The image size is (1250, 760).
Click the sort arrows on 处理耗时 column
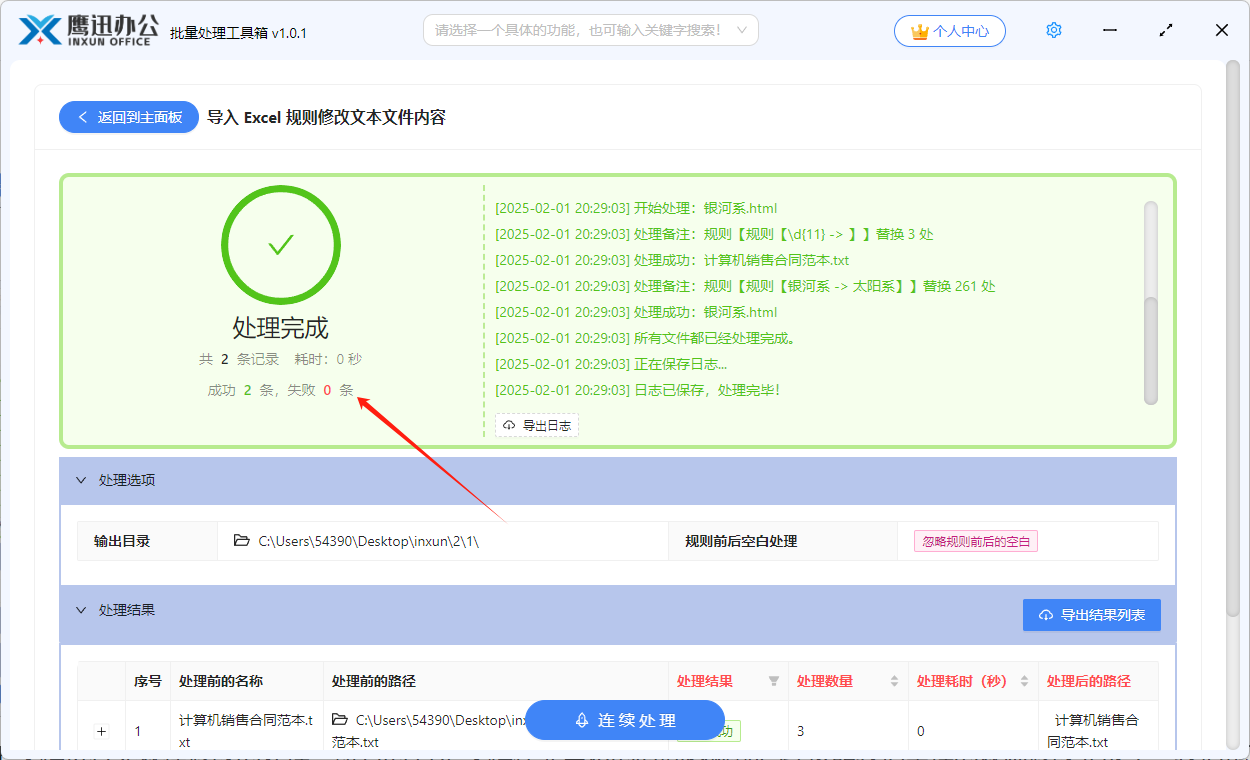[1025, 681]
